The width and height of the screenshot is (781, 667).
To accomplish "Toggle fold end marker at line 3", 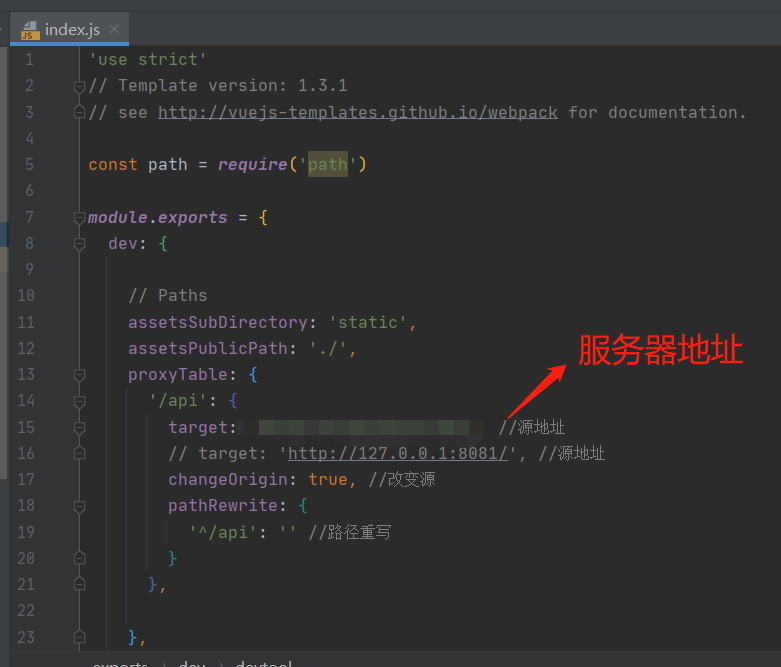I will tap(79, 112).
